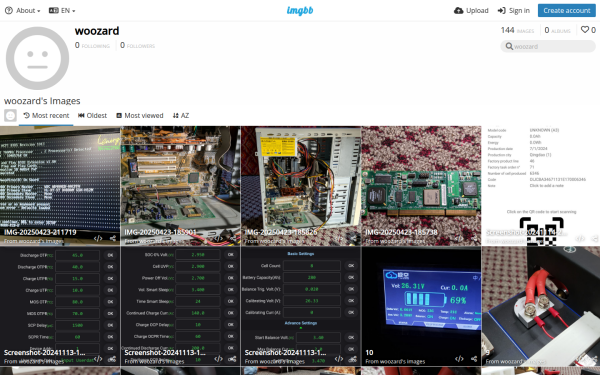The height and width of the screenshot is (375, 600).
Task: Select the Most viewed sort tab
Action: point(140,116)
